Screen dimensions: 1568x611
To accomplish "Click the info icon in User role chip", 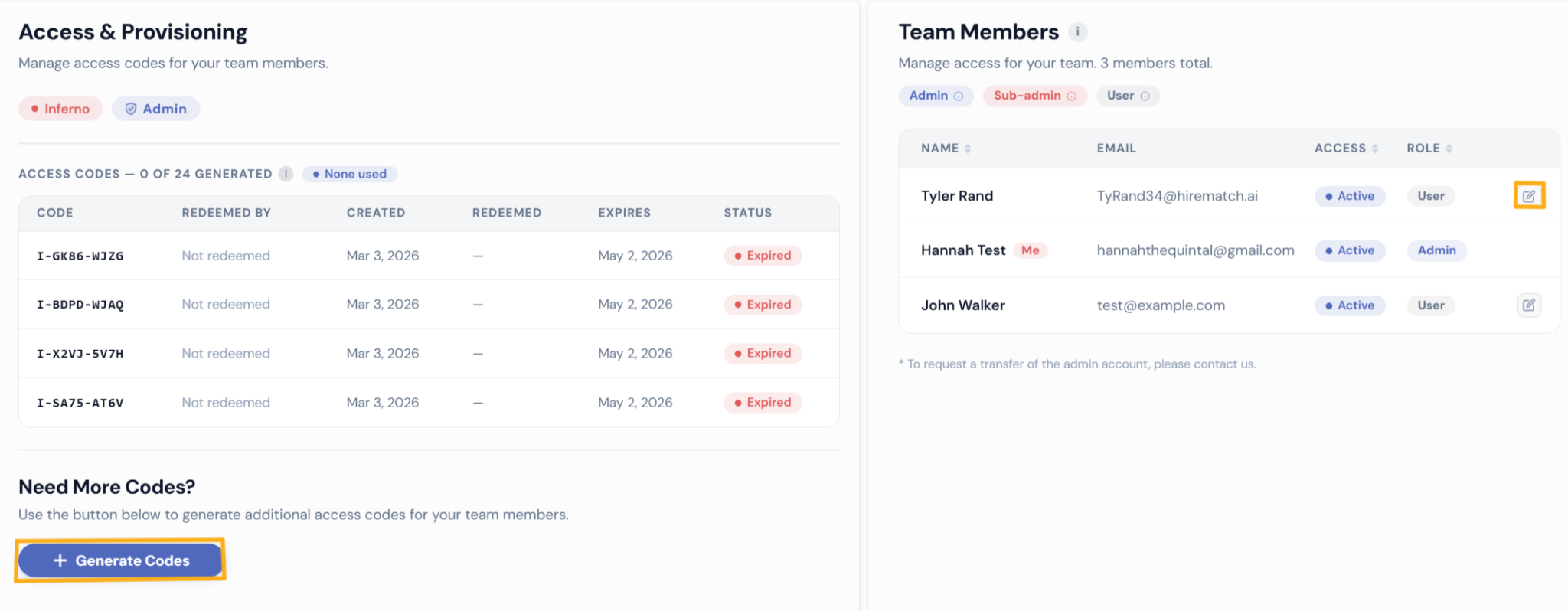I will tap(1145, 96).
